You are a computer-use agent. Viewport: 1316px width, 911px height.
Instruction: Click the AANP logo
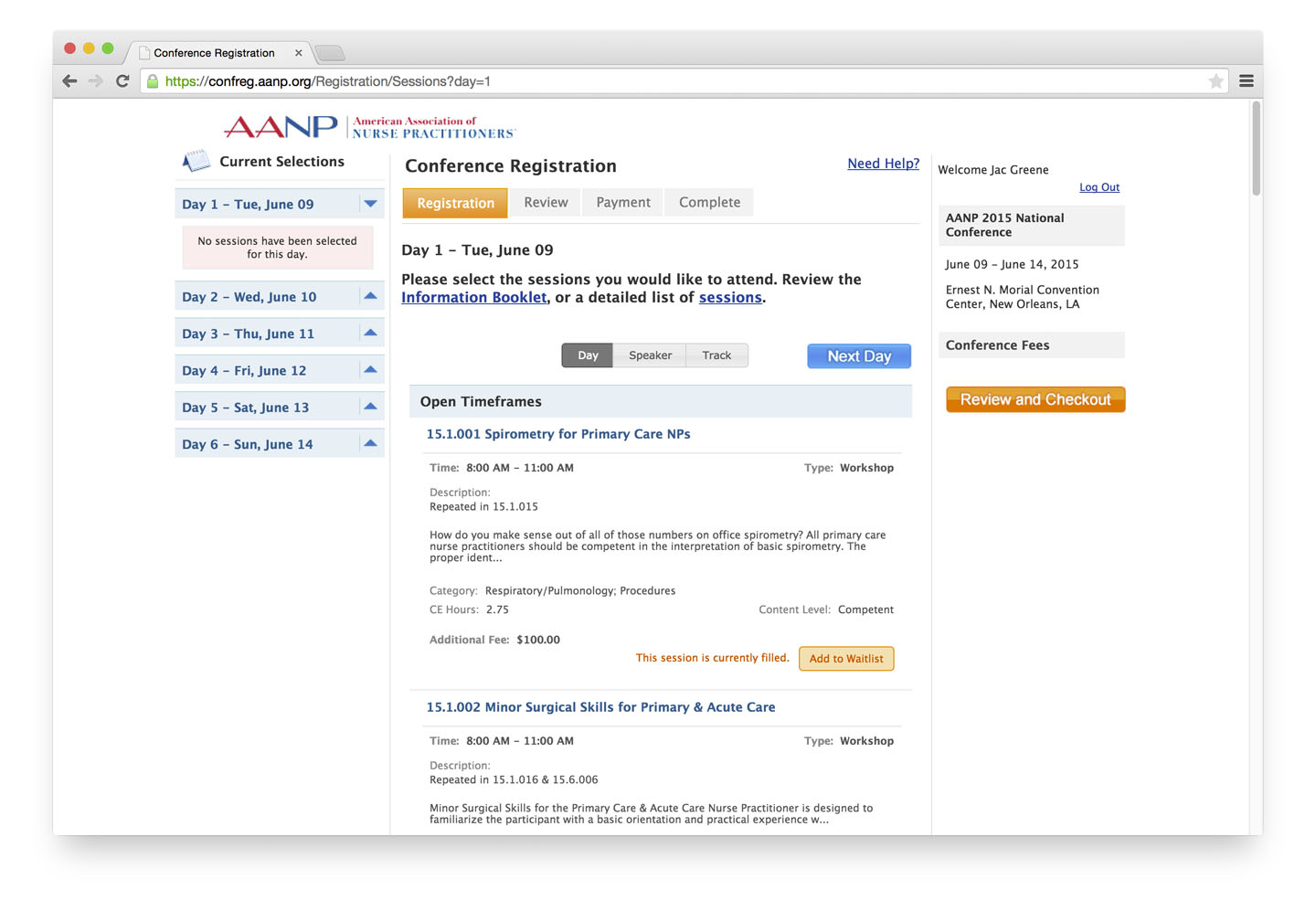(370, 127)
